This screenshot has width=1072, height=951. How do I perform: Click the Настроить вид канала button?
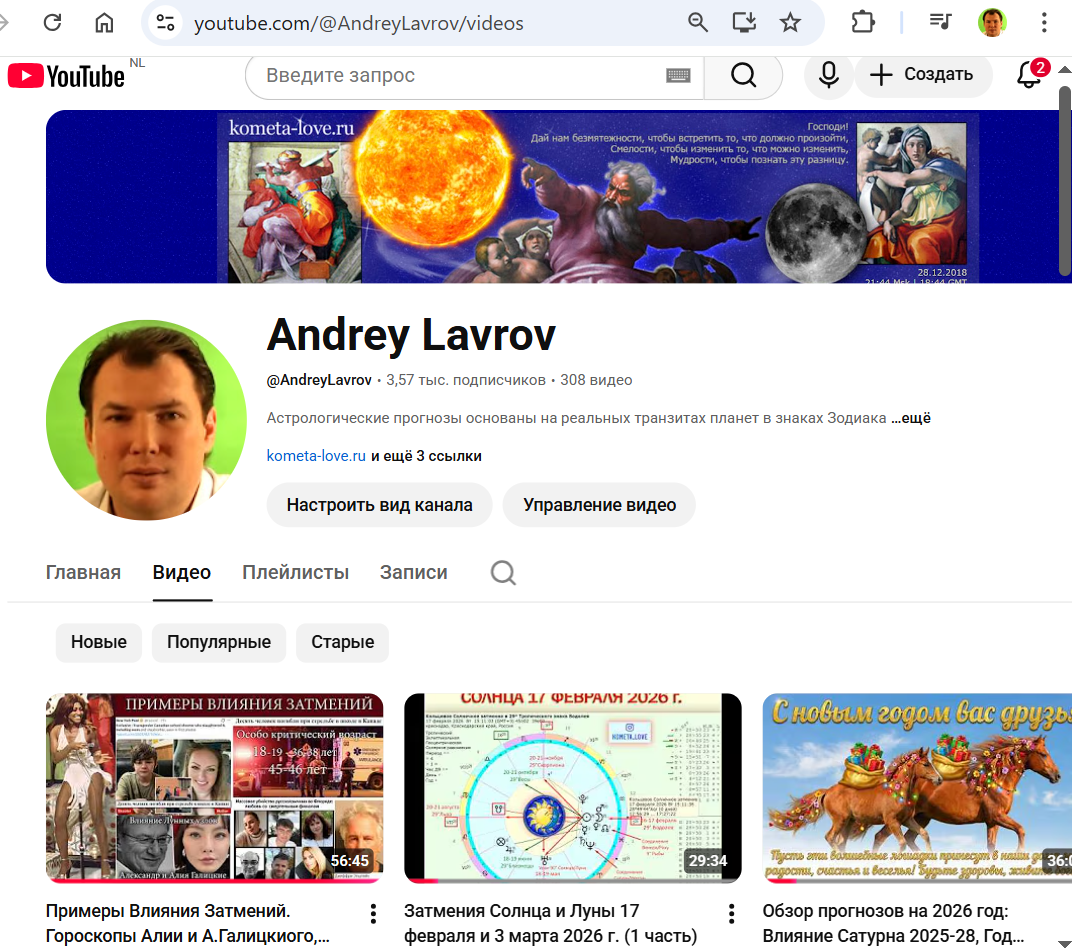tap(379, 505)
